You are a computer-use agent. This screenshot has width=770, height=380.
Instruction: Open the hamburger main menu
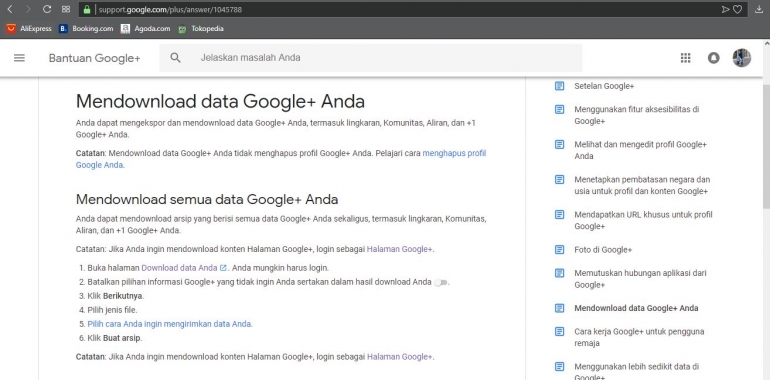[19, 58]
